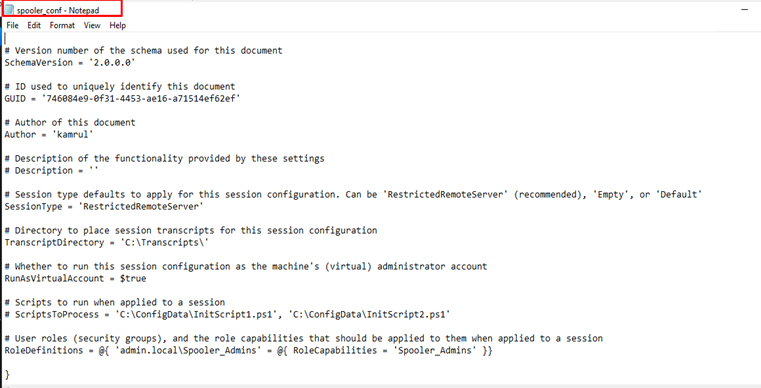Click the SessionType value 'RestrictedRemoteServer'
761x388 pixels.
click(x=141, y=206)
